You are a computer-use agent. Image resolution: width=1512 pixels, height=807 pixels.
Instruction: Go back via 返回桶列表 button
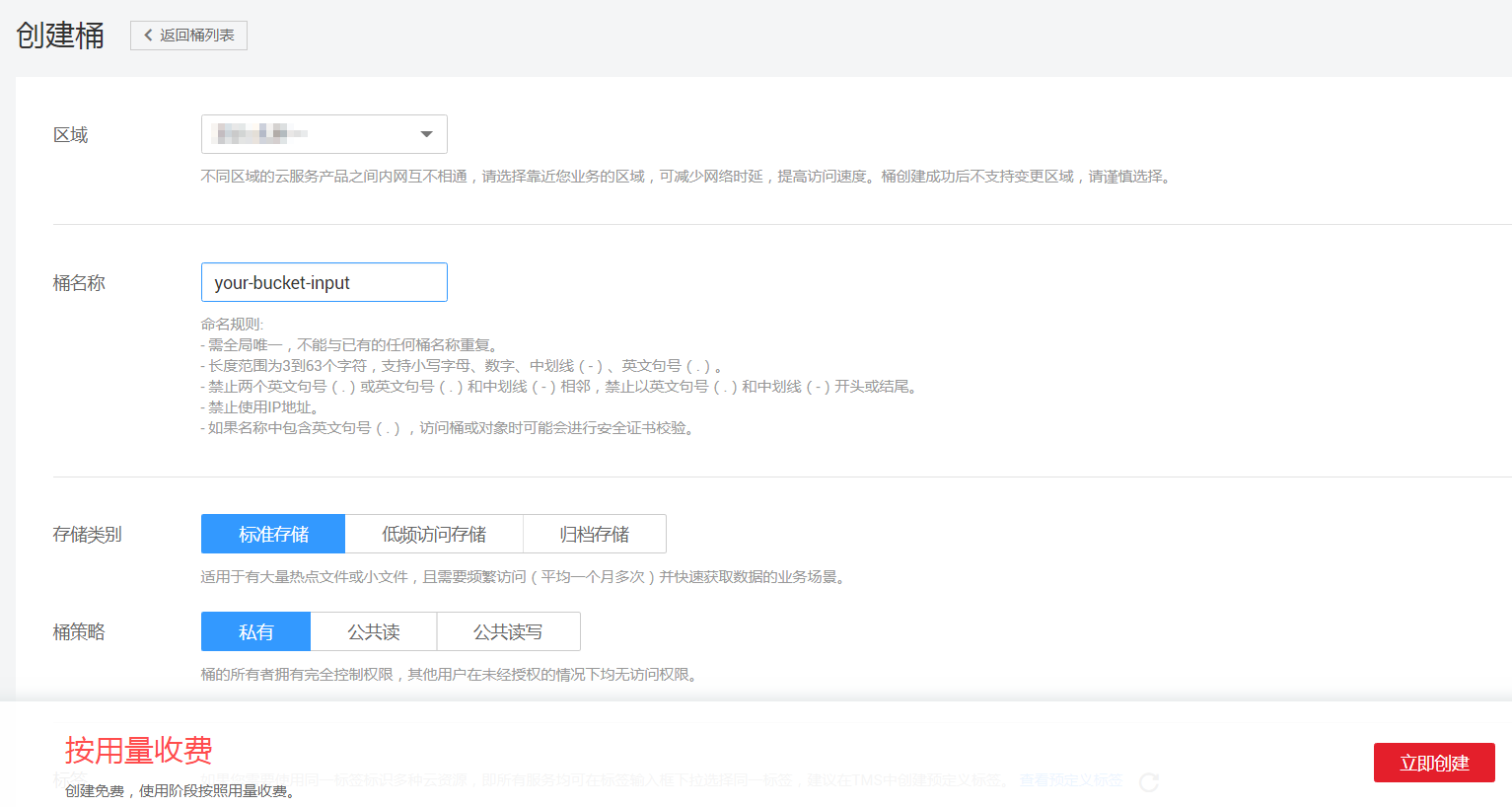pyautogui.click(x=188, y=36)
